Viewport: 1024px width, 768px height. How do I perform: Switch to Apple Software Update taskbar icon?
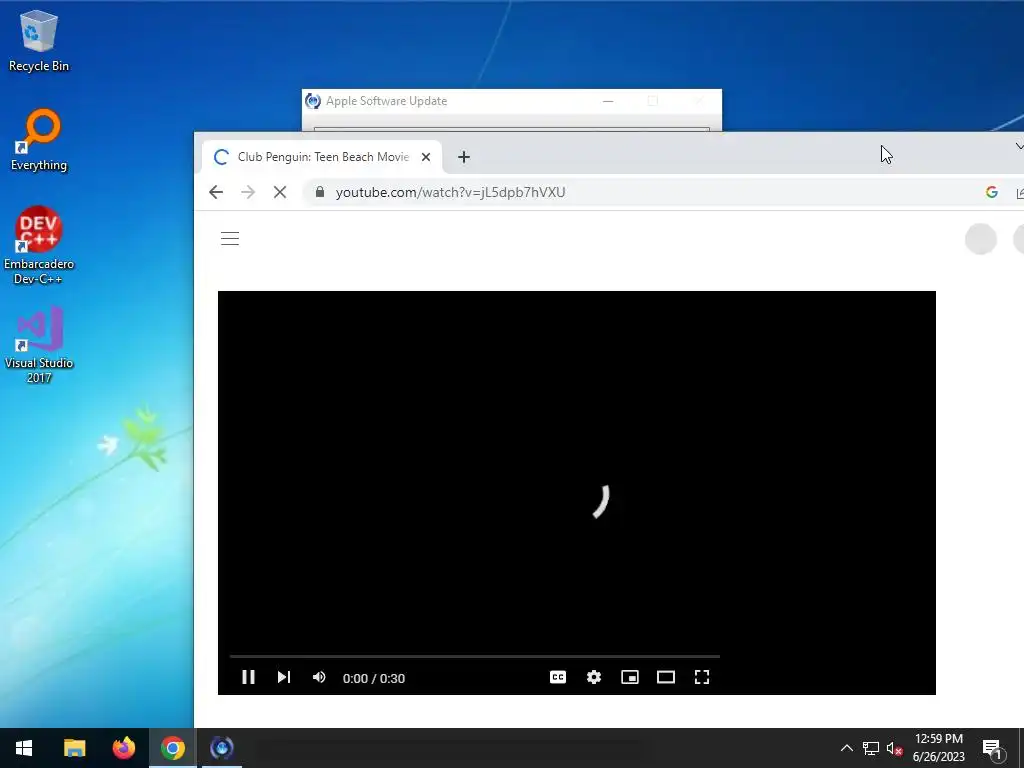pos(222,748)
